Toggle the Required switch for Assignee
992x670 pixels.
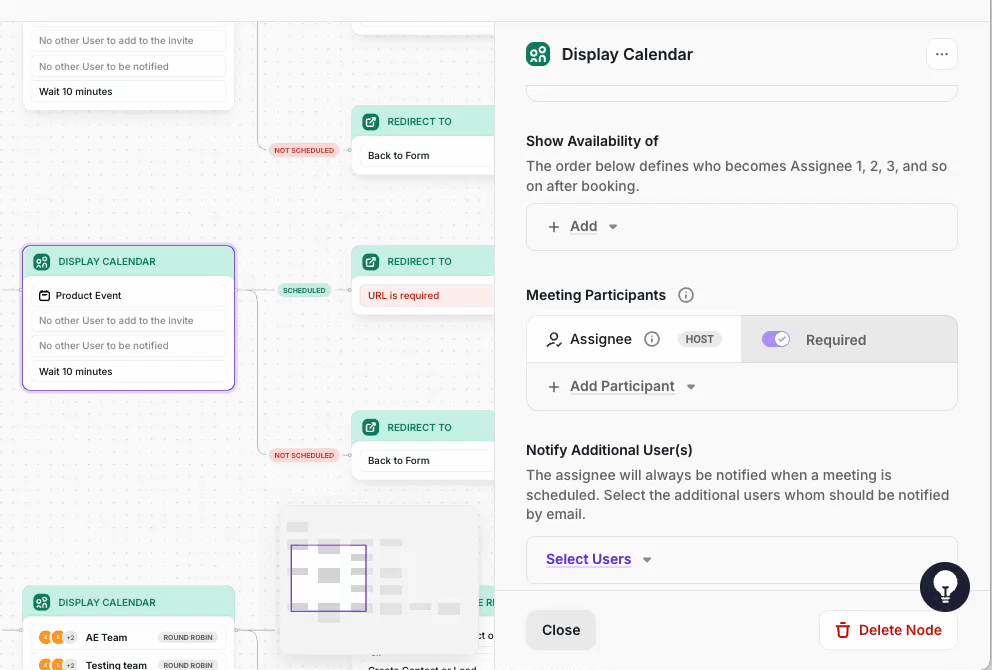tap(776, 339)
